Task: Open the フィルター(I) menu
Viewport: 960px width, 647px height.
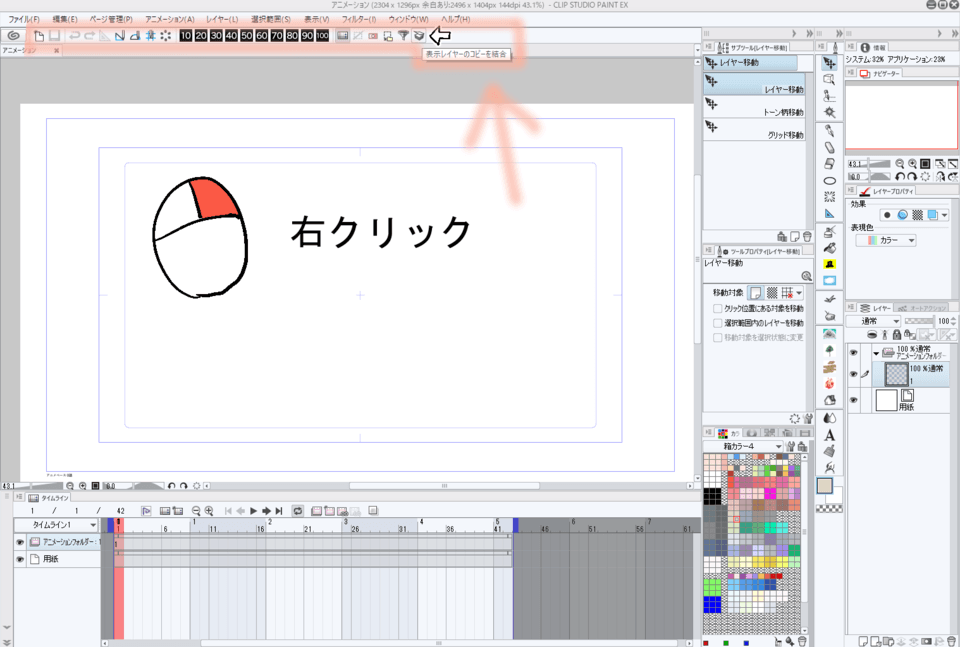Action: 359,19
